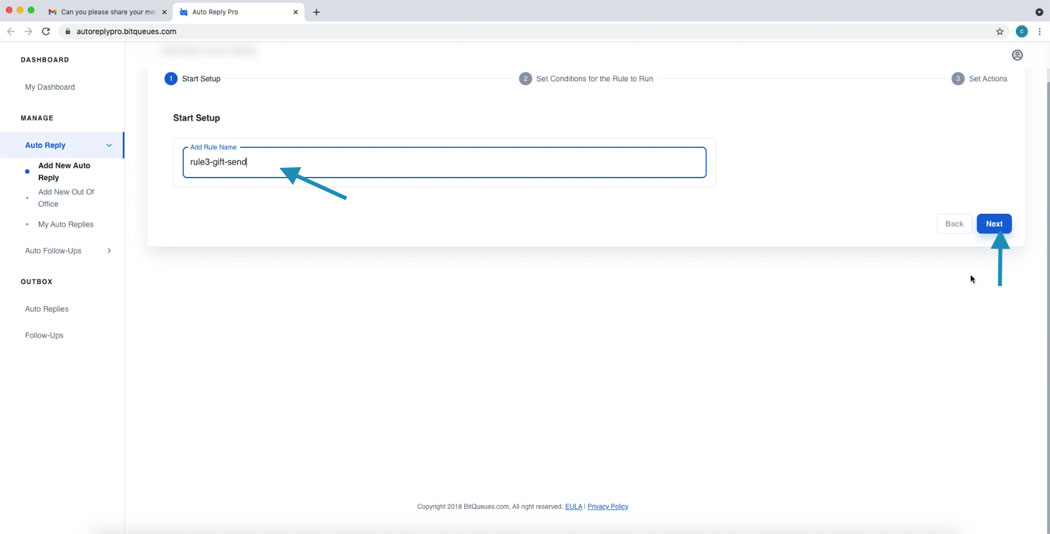The width and height of the screenshot is (1050, 534).
Task: Click the user account icon
Action: coord(1017,55)
